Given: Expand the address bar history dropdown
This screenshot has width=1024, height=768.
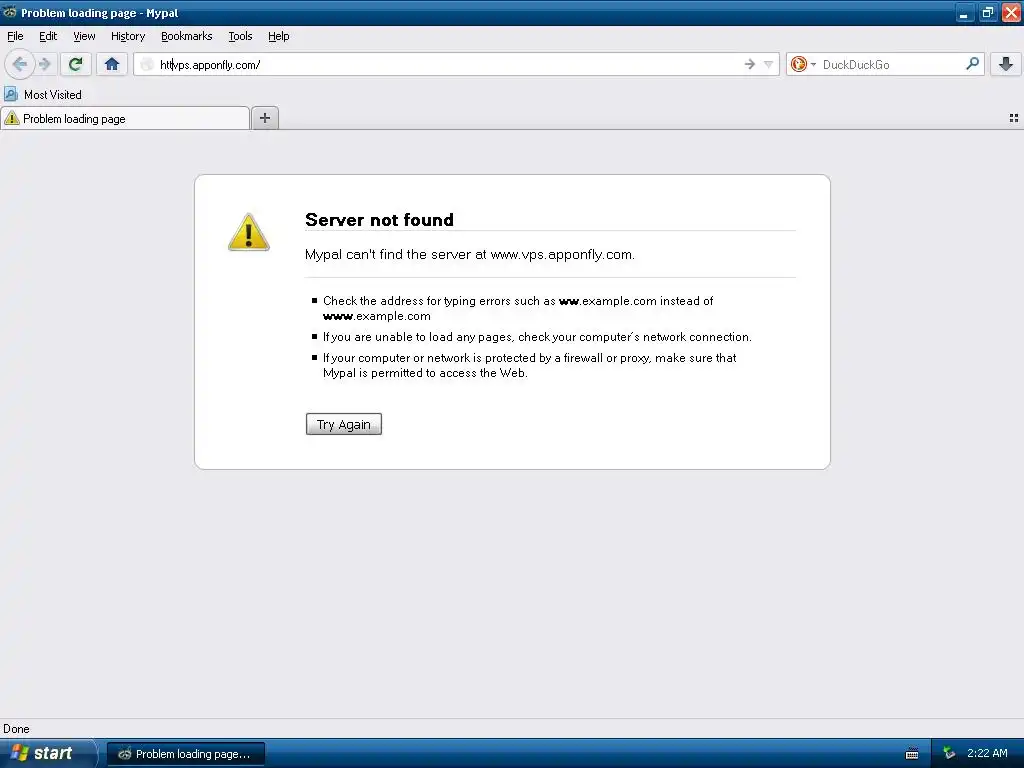Looking at the screenshot, I should [x=769, y=64].
